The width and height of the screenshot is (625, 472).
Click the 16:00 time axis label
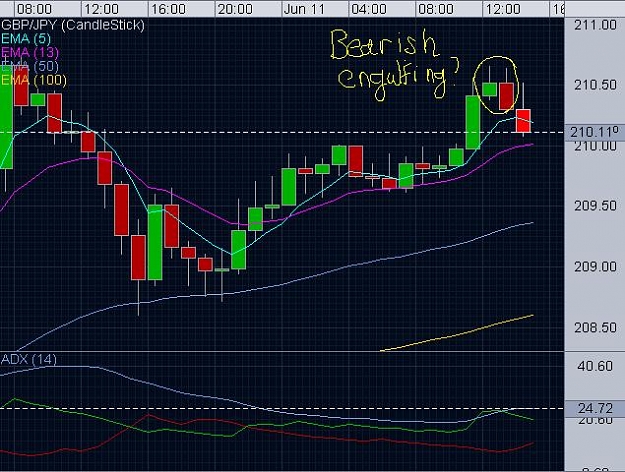pos(168,9)
